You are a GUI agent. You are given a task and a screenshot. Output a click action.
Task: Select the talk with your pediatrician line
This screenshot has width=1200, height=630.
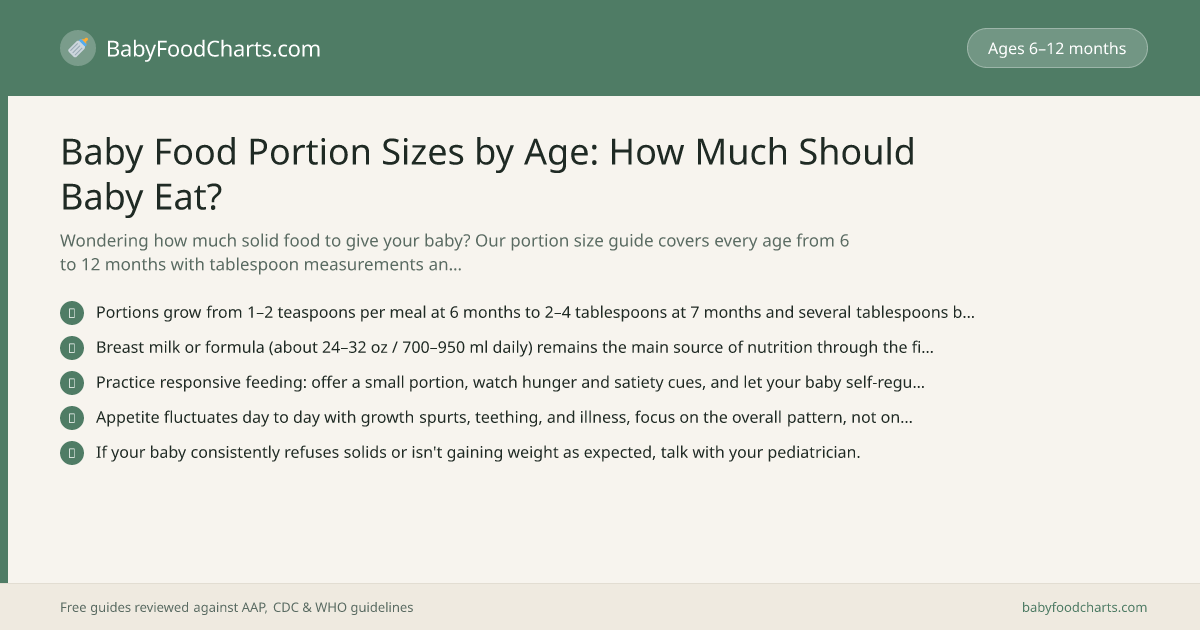click(478, 452)
